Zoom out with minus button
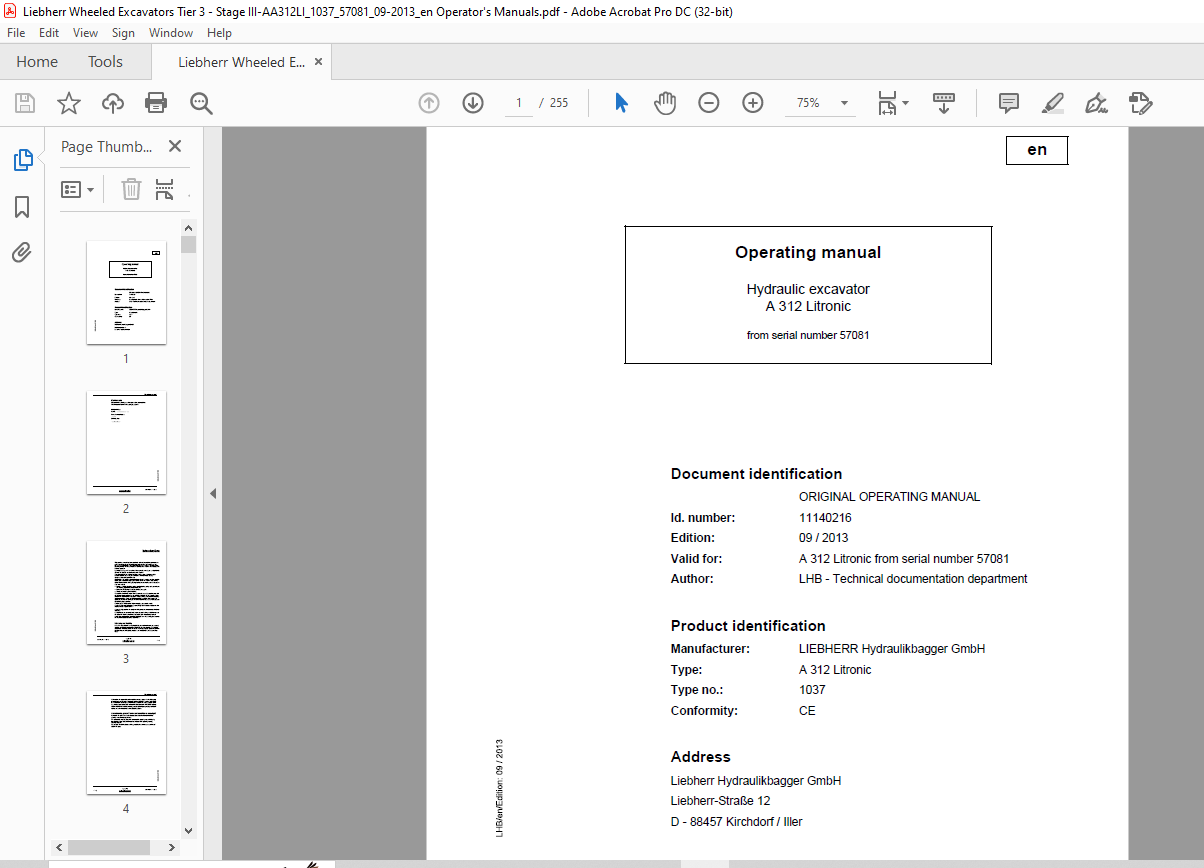This screenshot has height=868, width=1204. point(709,103)
